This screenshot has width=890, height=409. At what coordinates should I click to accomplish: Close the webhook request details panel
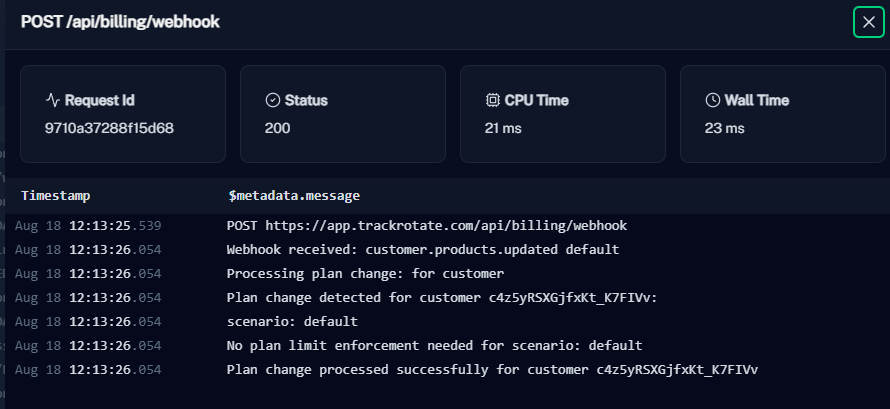coord(868,22)
